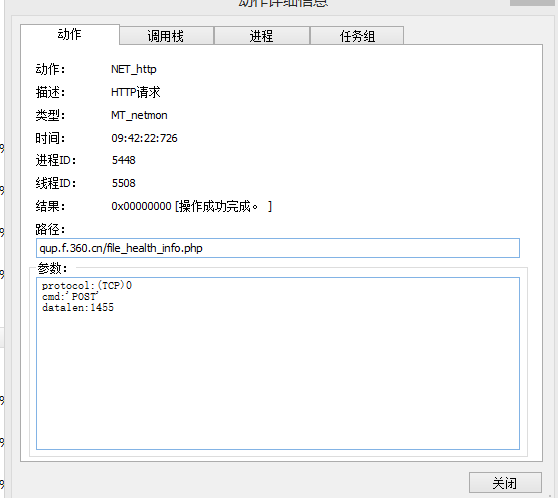Screen dimensions: 558x498
Task: Select the process ID value 5448
Action: [x=123, y=160]
